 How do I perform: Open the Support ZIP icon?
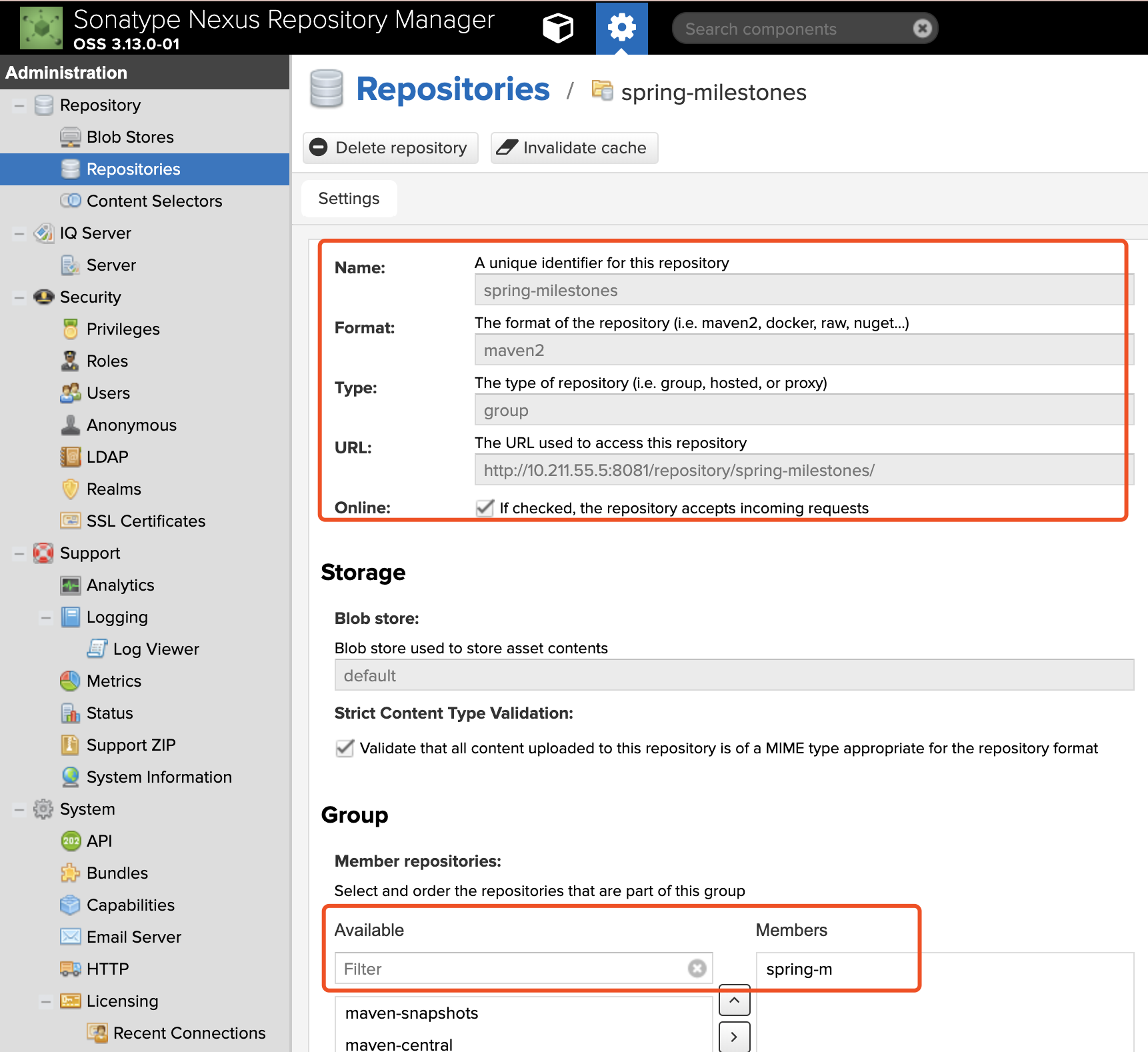[x=70, y=745]
